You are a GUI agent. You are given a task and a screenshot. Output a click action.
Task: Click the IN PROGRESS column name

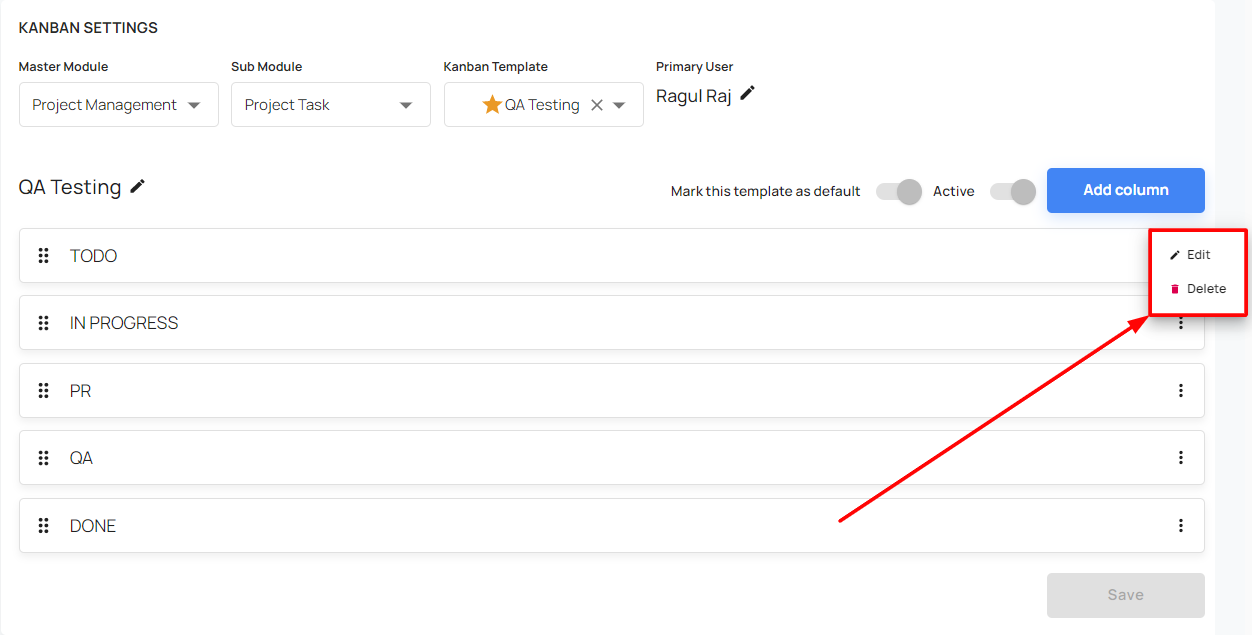pos(124,323)
